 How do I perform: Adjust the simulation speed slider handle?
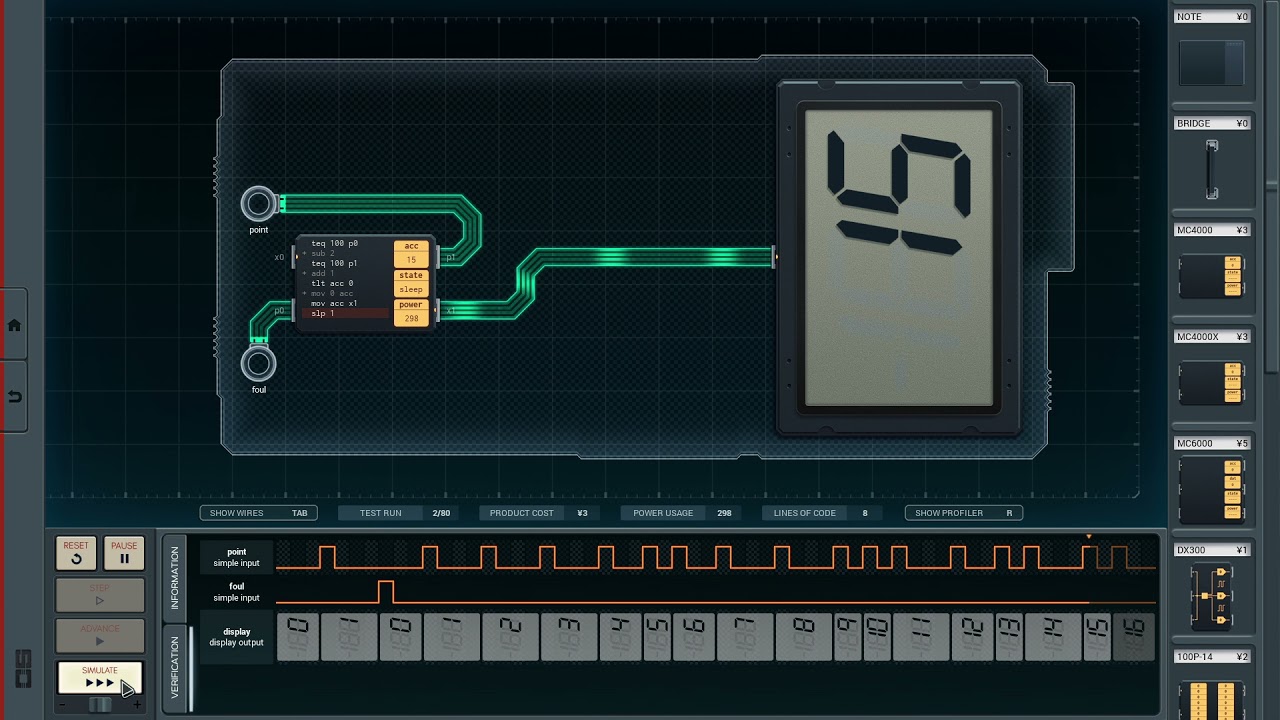point(100,705)
